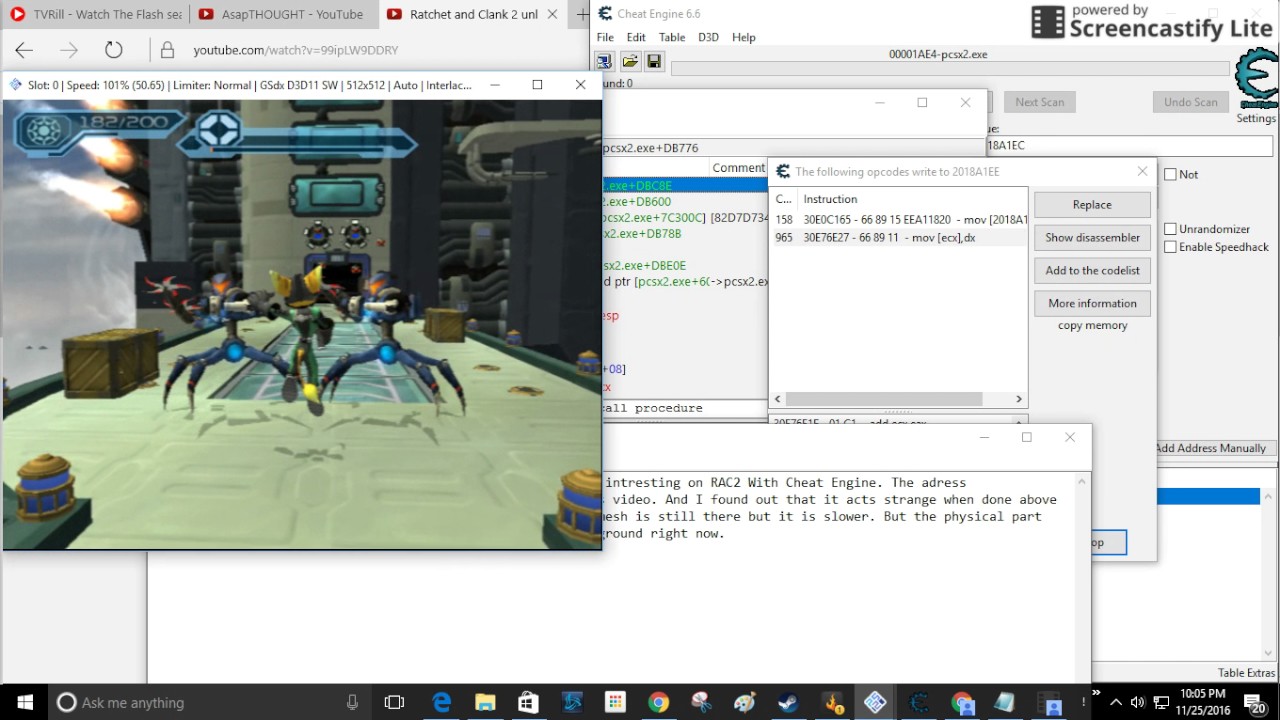Switch to TVRill Watch The Flash tab
This screenshot has width=1280, height=720.
coord(96,14)
